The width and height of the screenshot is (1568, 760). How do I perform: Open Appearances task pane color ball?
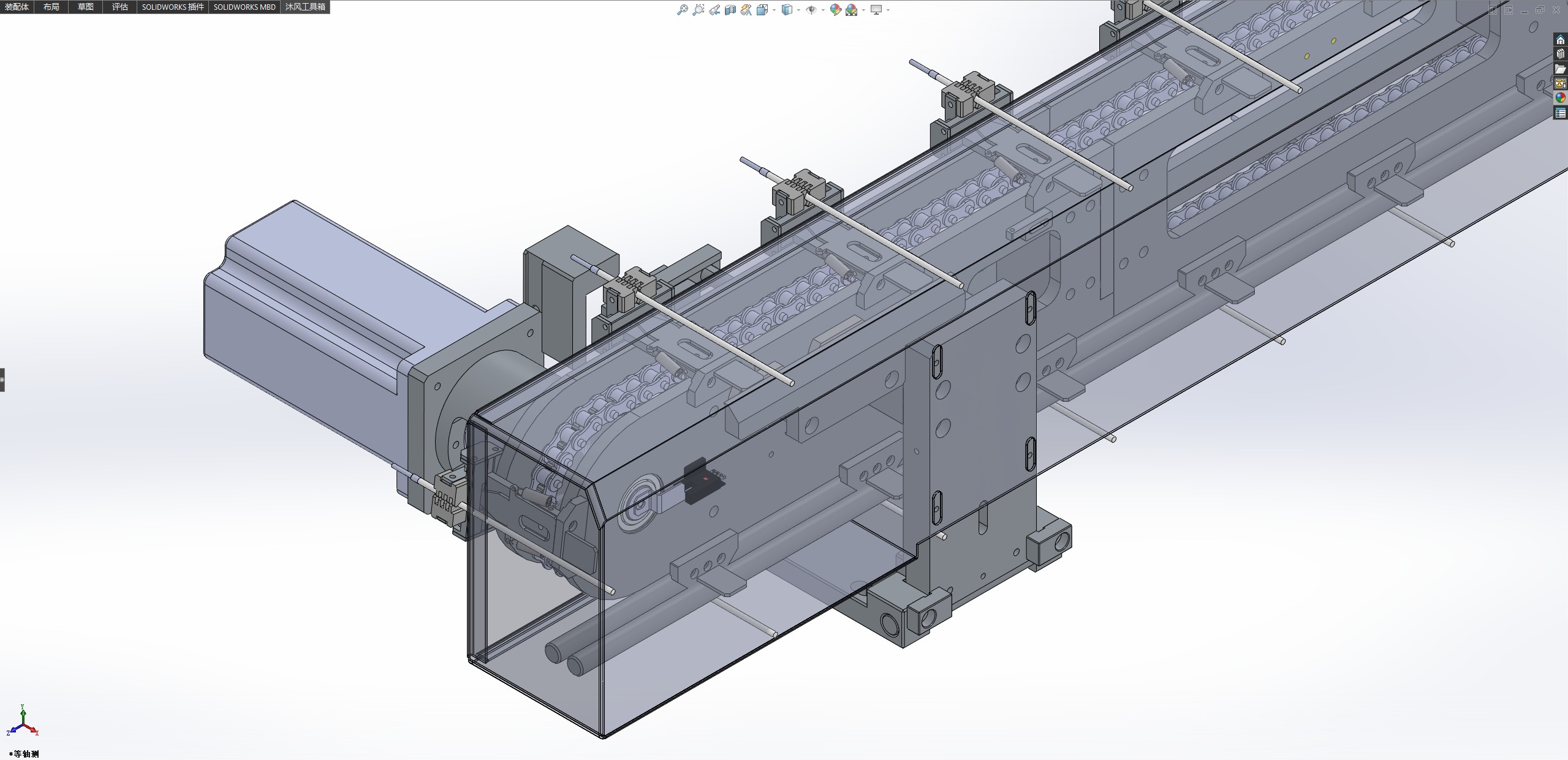pyautogui.click(x=1561, y=97)
